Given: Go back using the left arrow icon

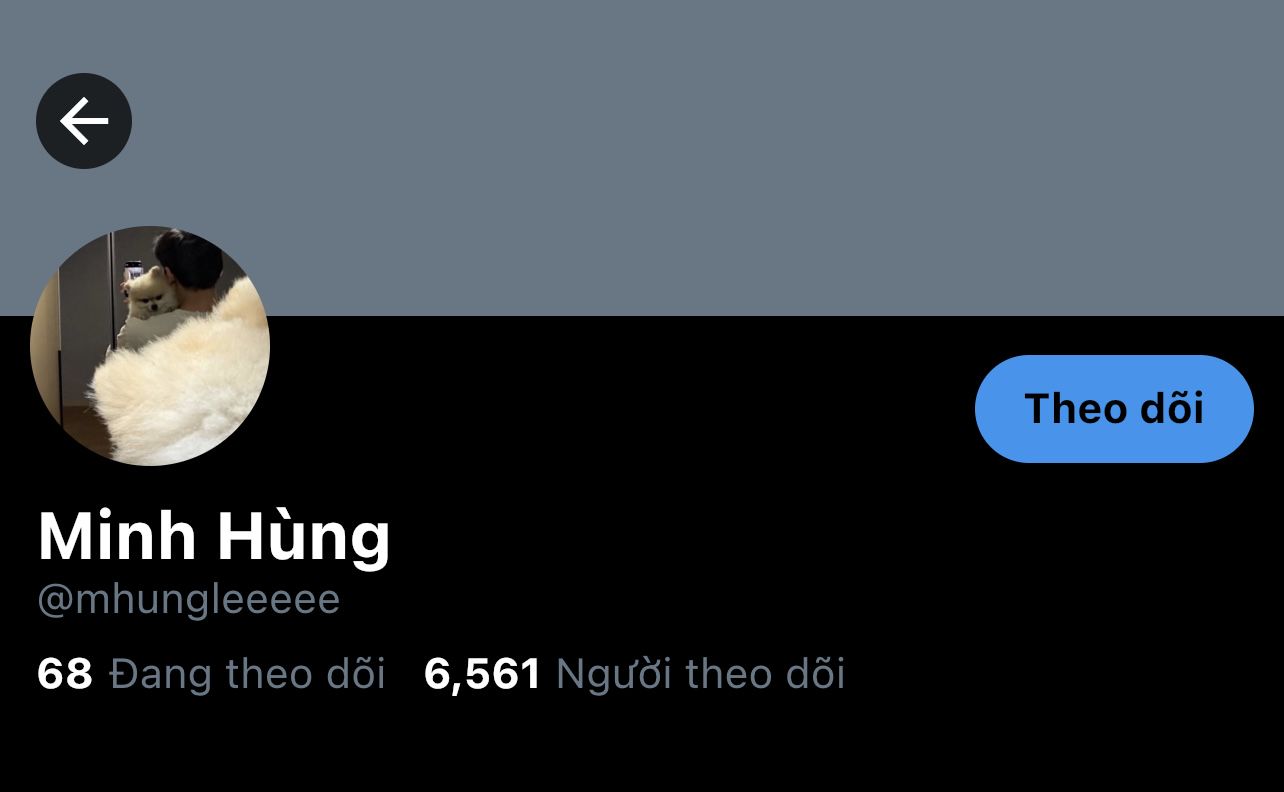Looking at the screenshot, I should pyautogui.click(x=84, y=121).
